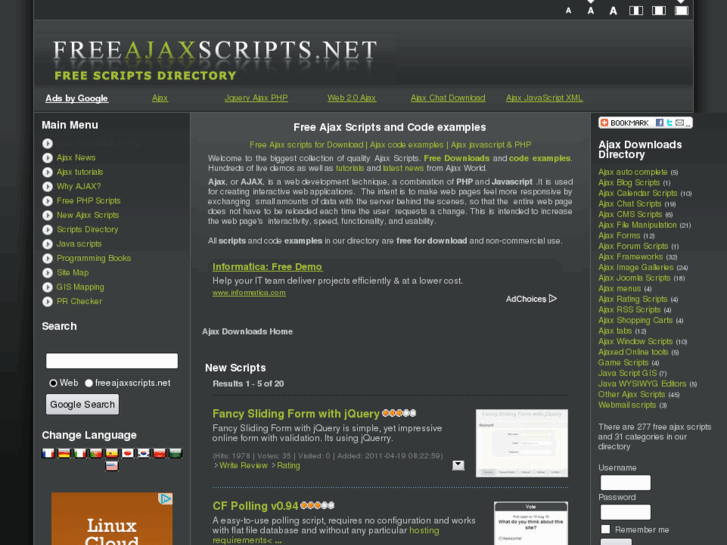Open www.informatica.com link
Screen dimensions: 727x545
pyautogui.click(x=249, y=293)
